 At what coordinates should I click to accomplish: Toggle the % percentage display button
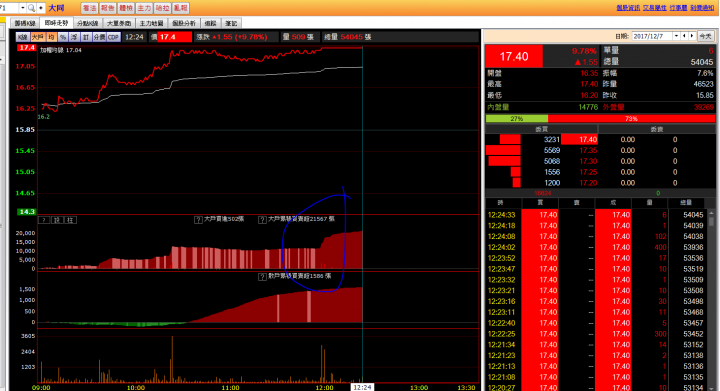pyautogui.click(x=62, y=37)
